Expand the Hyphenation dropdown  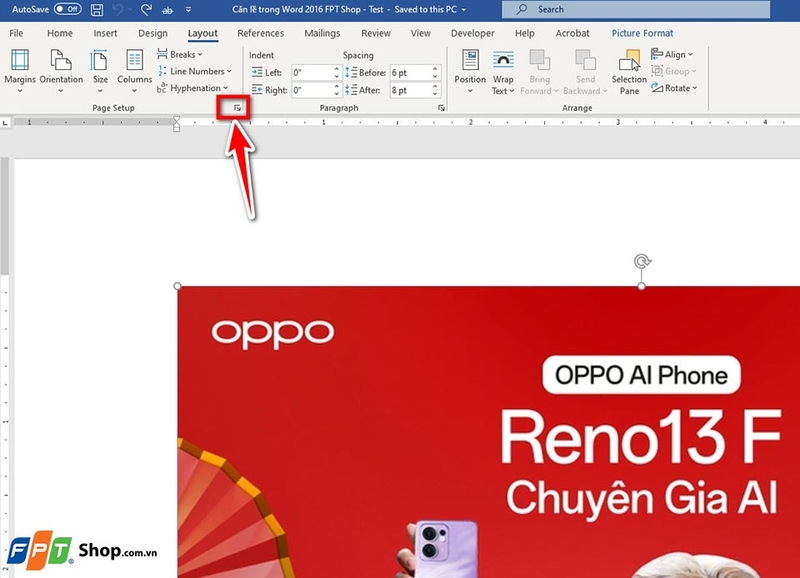click(192, 88)
